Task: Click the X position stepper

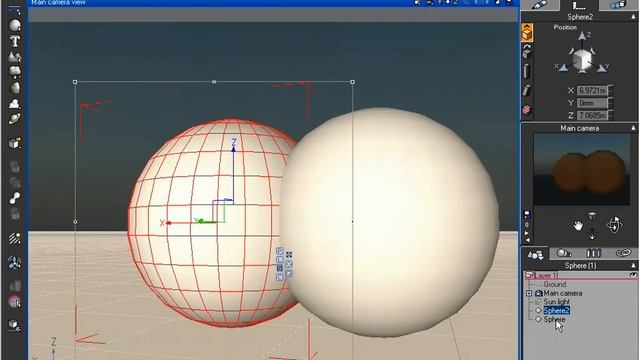Action: click(611, 91)
